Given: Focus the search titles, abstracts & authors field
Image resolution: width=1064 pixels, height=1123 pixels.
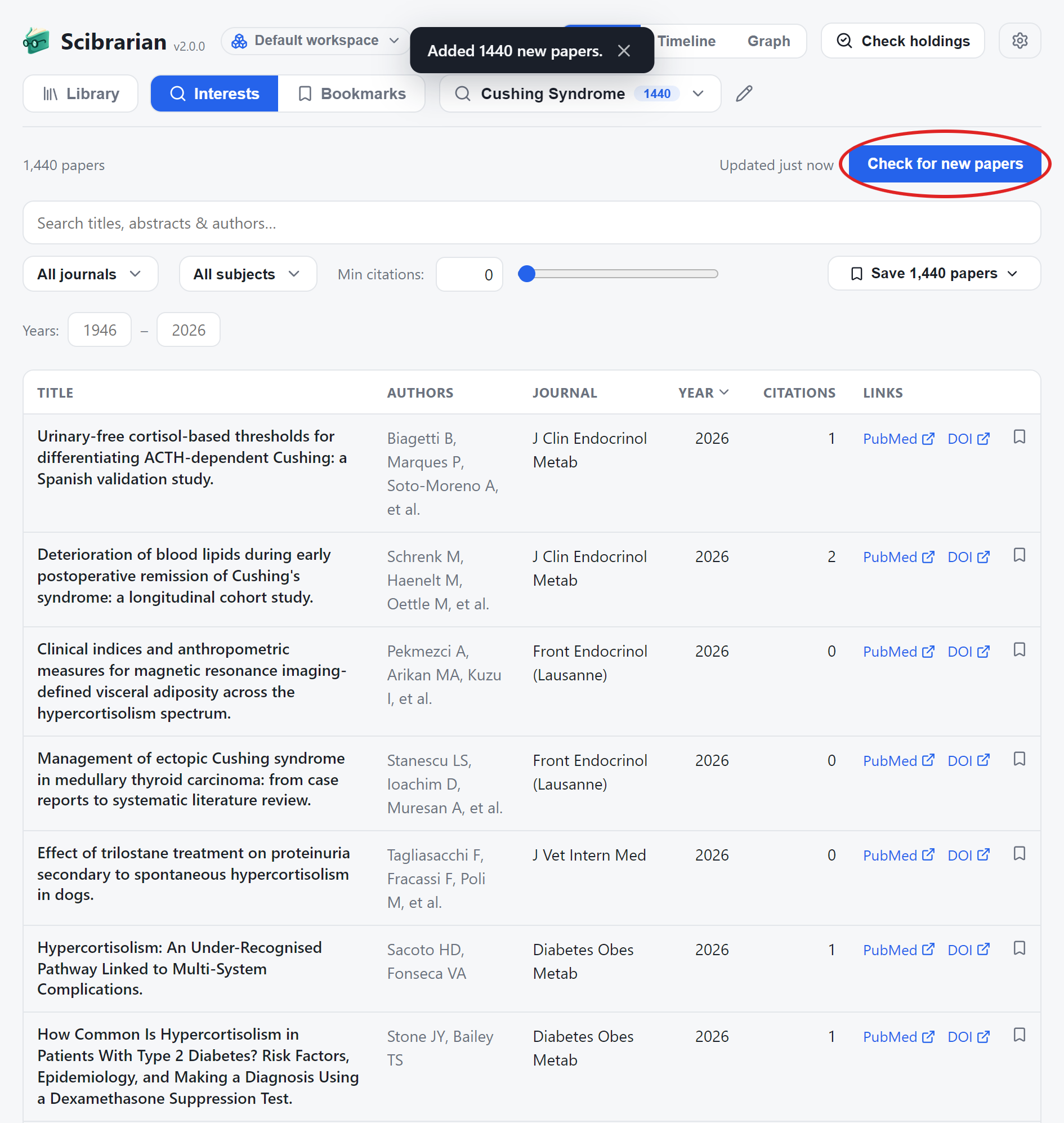Looking at the screenshot, I should (x=531, y=223).
